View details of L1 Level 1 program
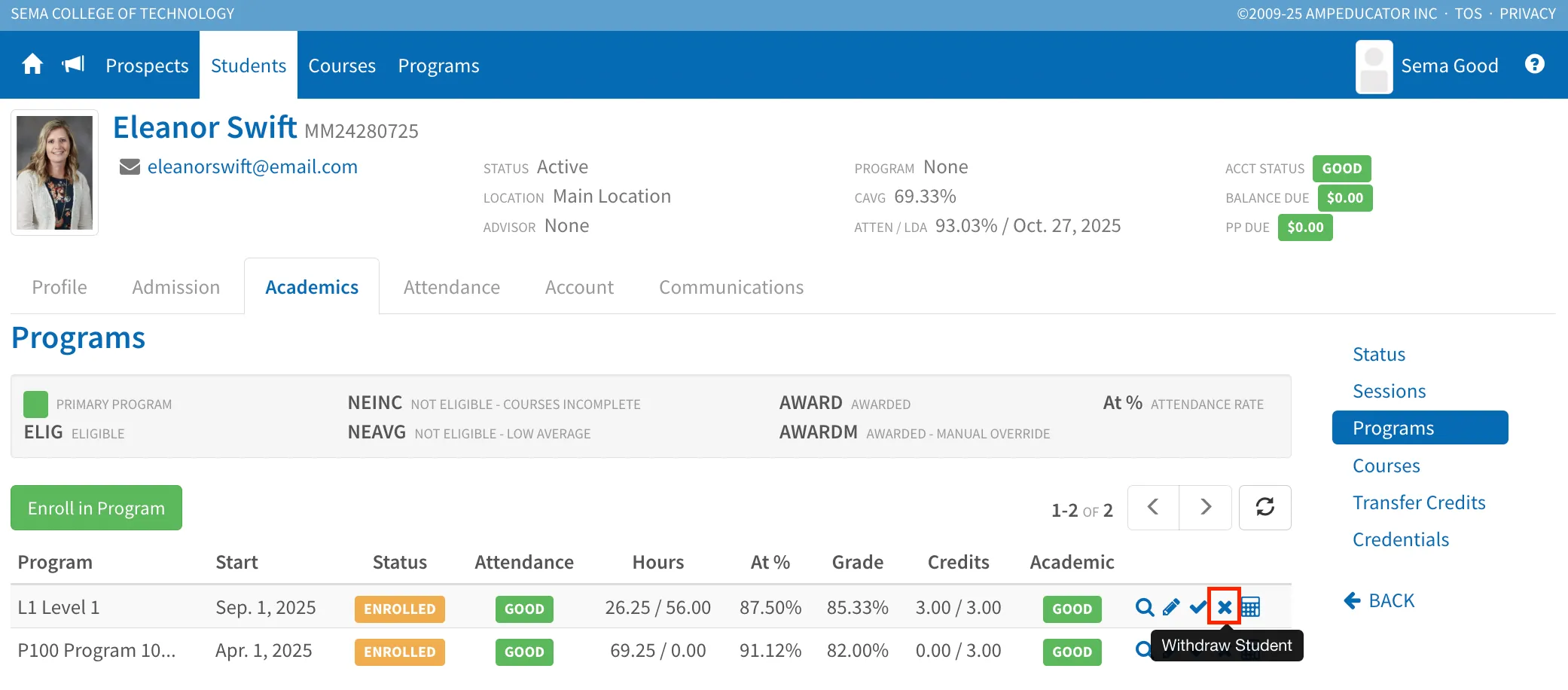The height and width of the screenshot is (690, 1568). (1145, 607)
